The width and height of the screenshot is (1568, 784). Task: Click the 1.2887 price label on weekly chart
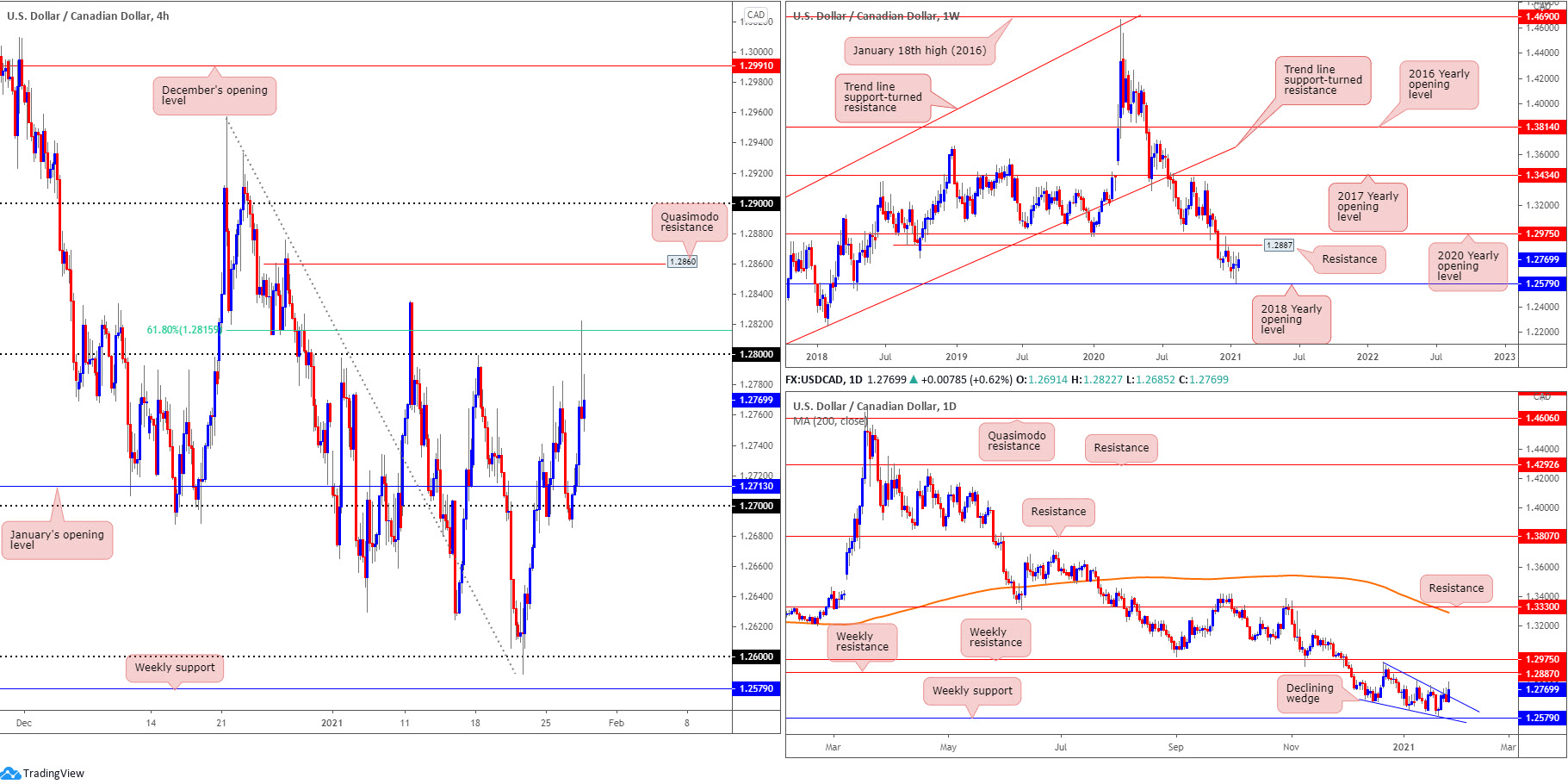click(x=1279, y=246)
